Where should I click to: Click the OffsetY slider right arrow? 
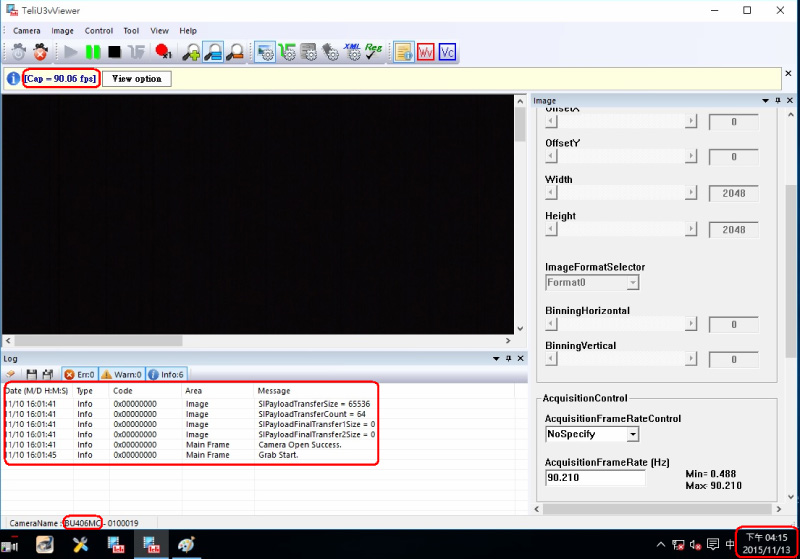coord(691,156)
